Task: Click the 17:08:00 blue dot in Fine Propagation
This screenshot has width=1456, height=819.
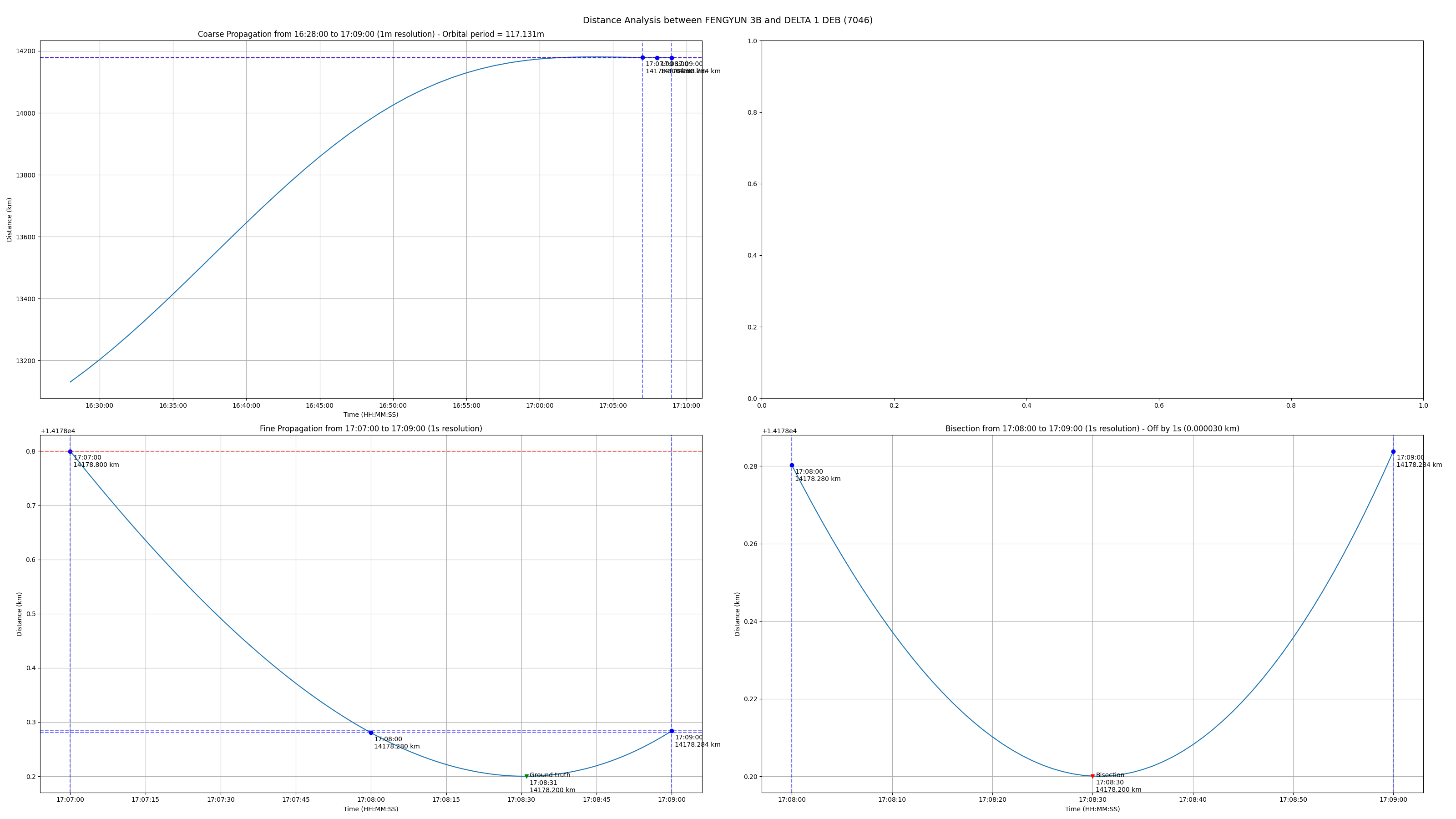Action: tap(371, 733)
